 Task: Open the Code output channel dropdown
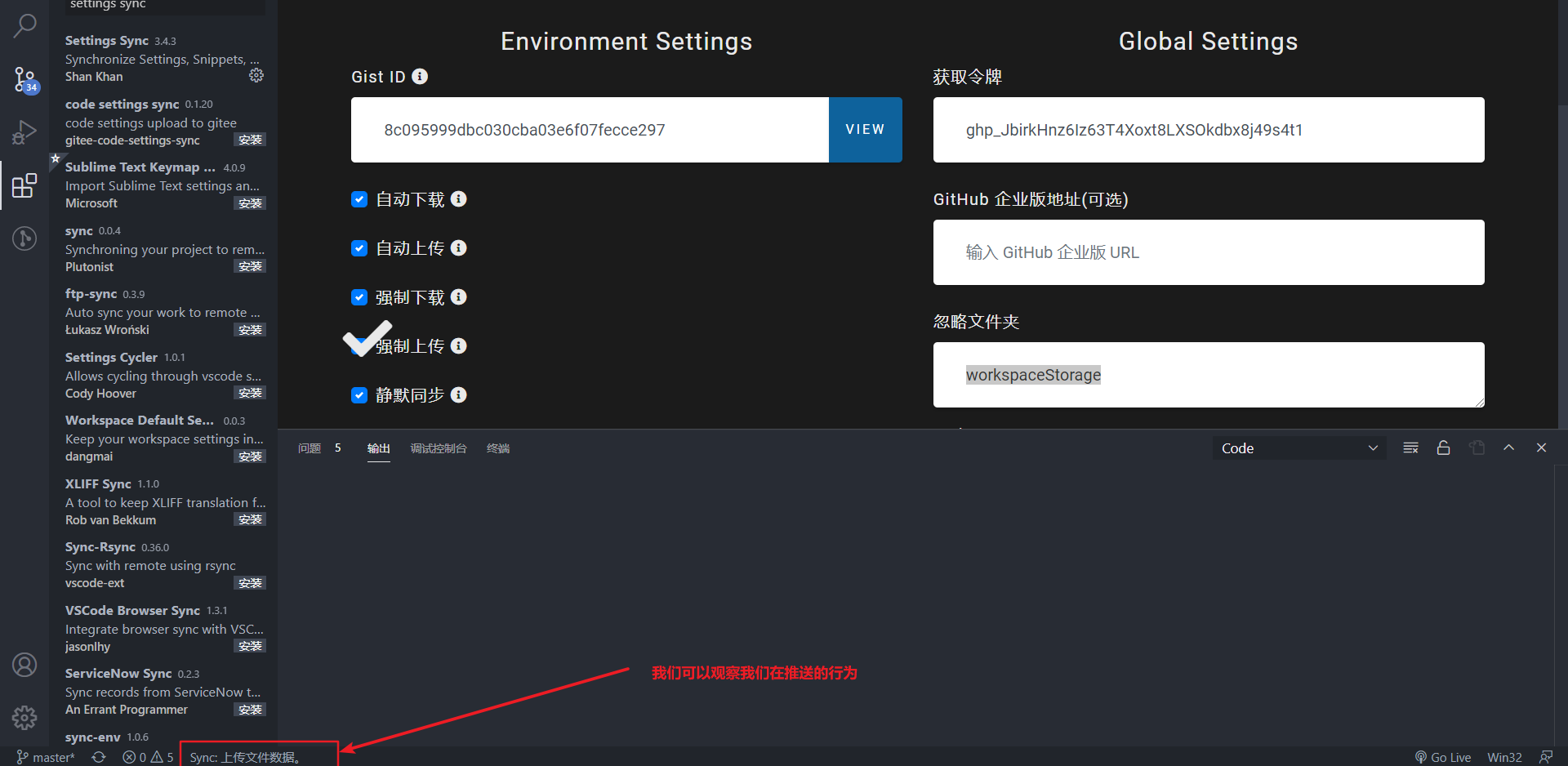(x=1299, y=448)
